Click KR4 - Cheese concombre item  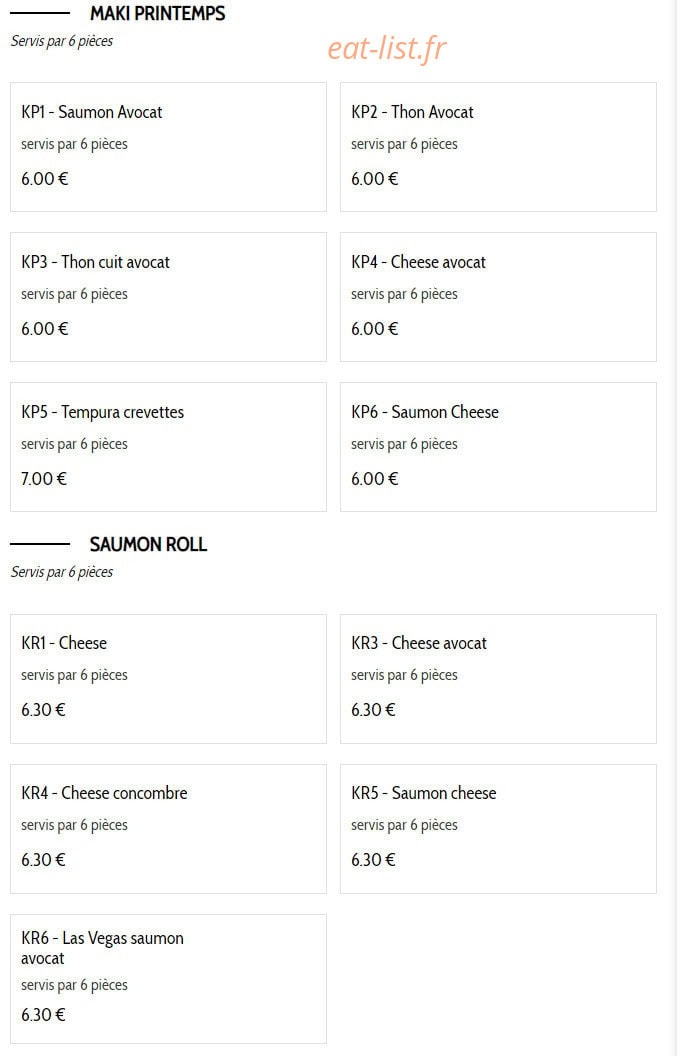click(x=168, y=829)
